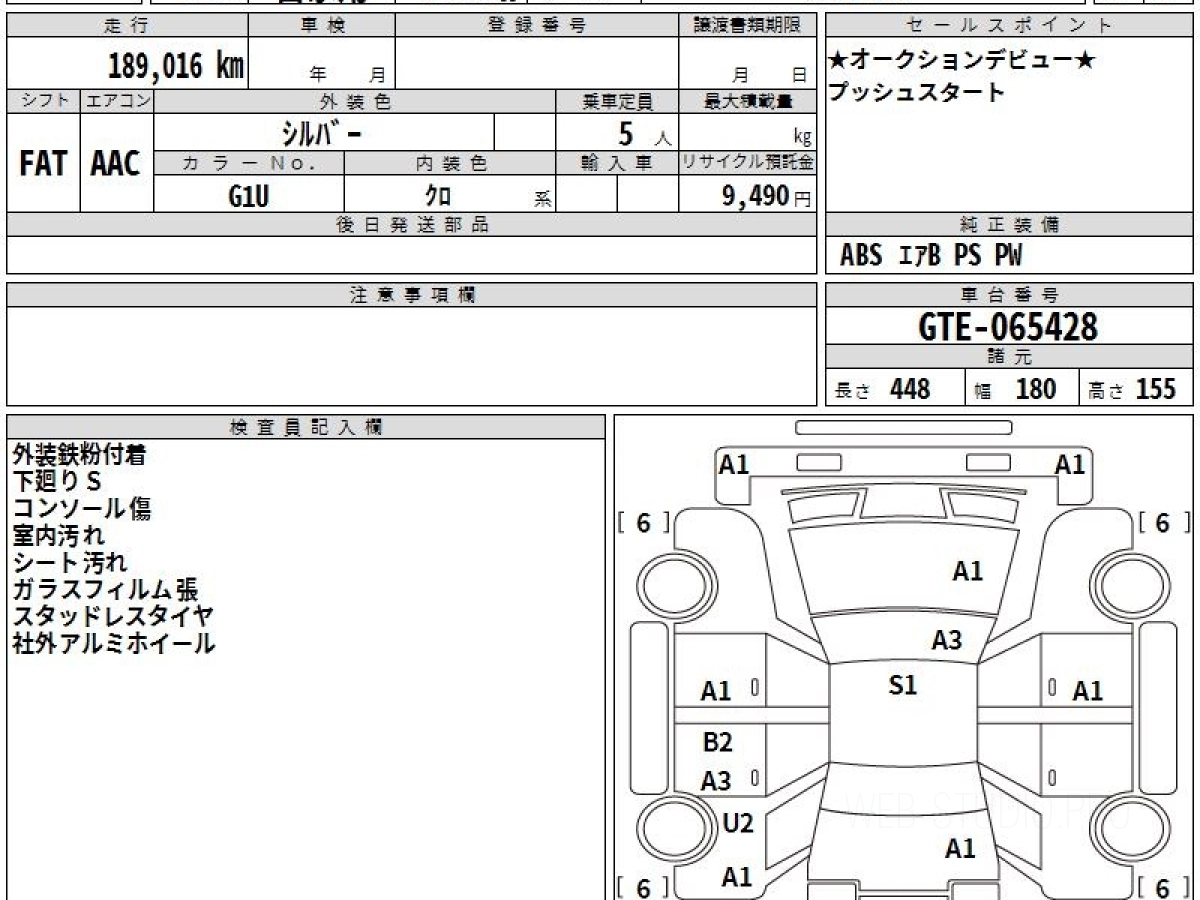This screenshot has width=1200, height=900.
Task: Click the 乗車定員 header
Action: (x=617, y=101)
